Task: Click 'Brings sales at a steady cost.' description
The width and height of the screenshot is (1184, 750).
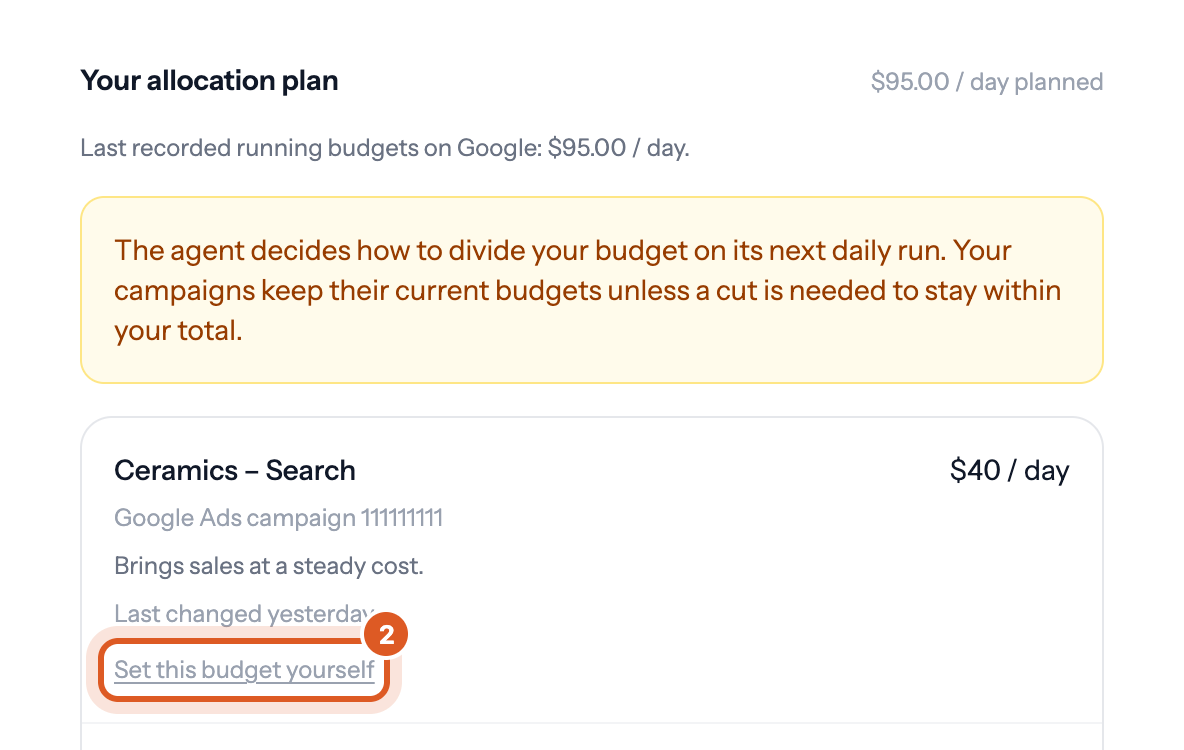Action: pyautogui.click(x=269, y=566)
